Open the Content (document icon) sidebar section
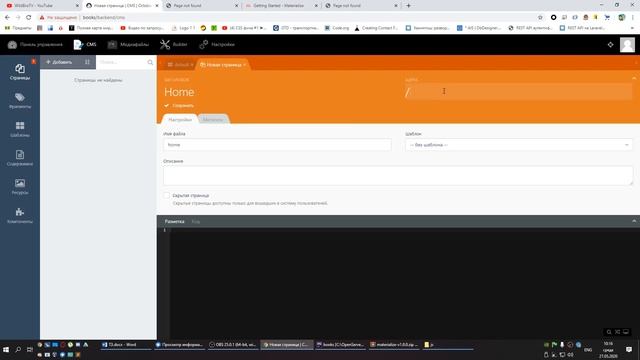 click(x=20, y=158)
